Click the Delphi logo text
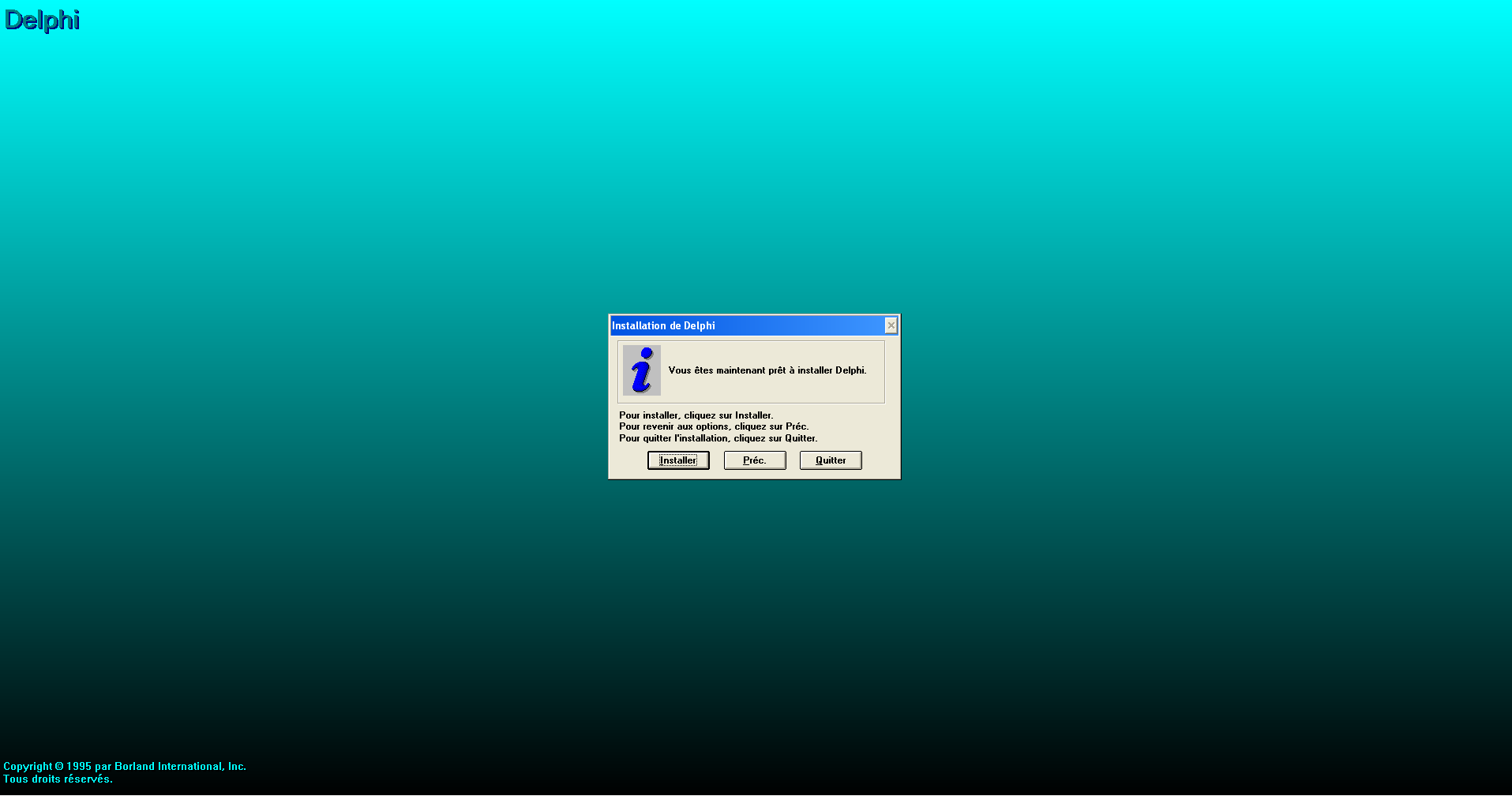Screen dimensions: 1512x796 43,20
